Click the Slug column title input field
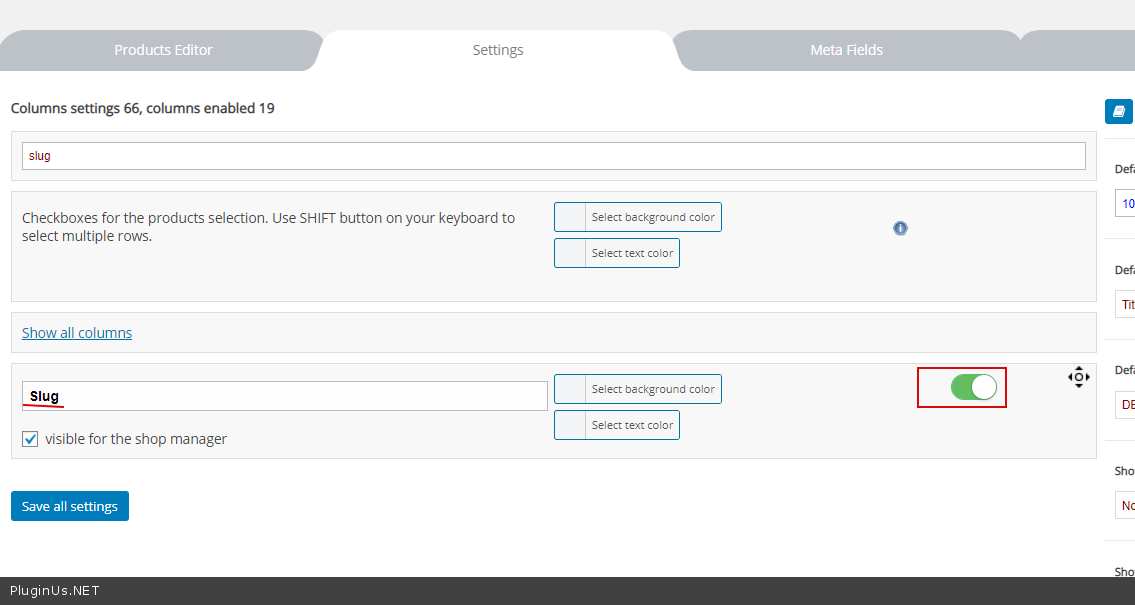1135x605 pixels. 285,396
